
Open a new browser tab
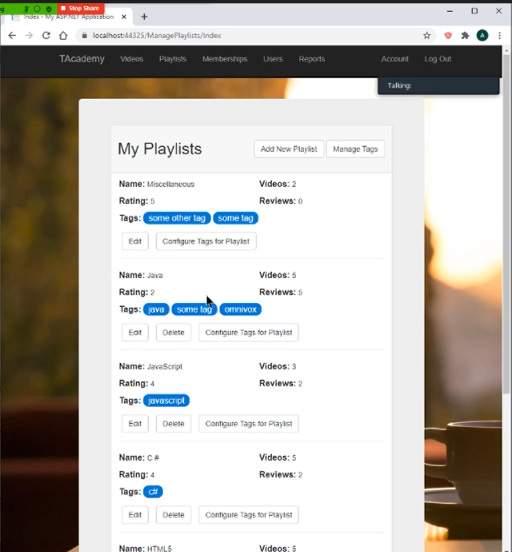(144, 17)
